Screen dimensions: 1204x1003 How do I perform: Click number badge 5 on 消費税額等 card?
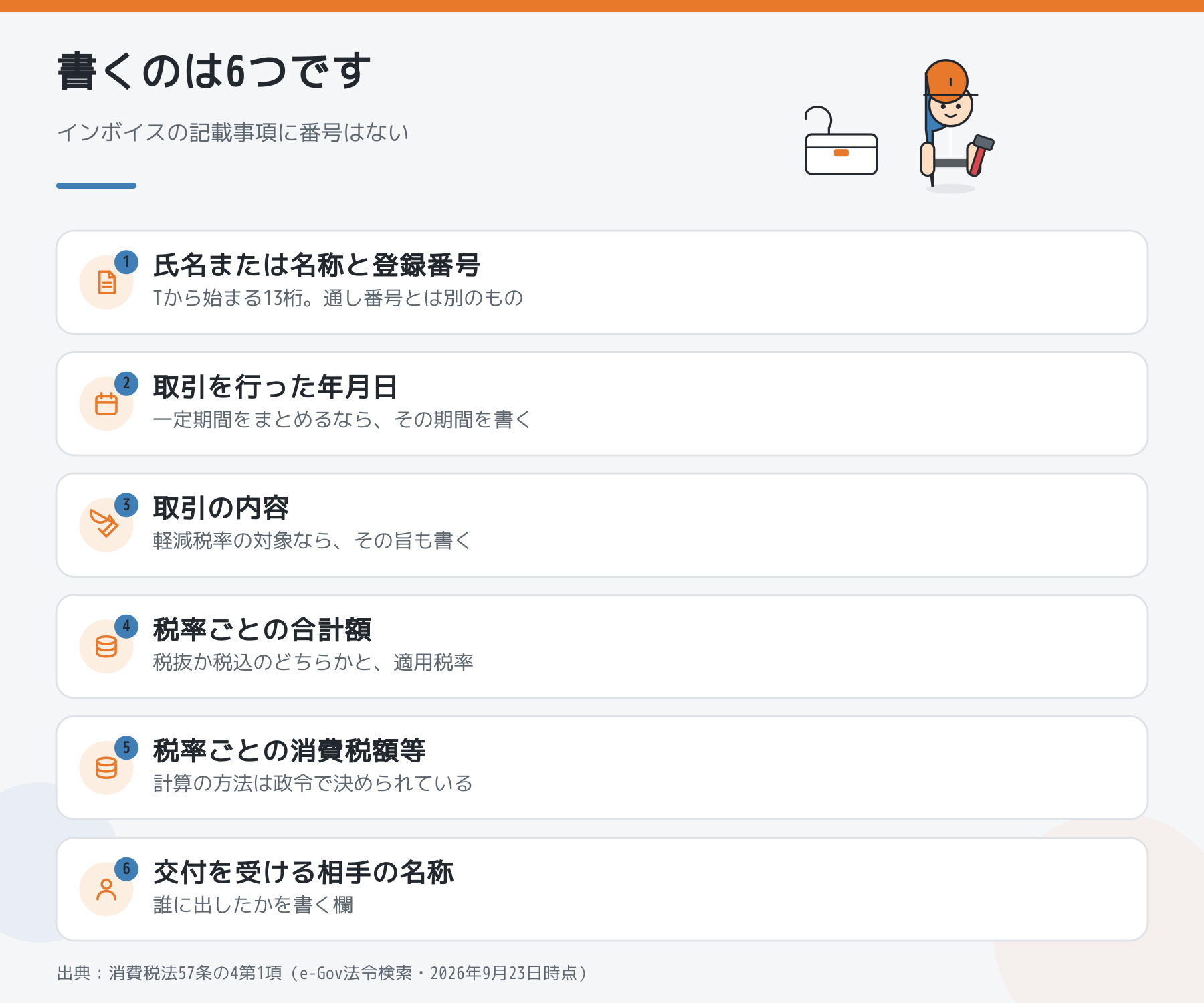[126, 748]
